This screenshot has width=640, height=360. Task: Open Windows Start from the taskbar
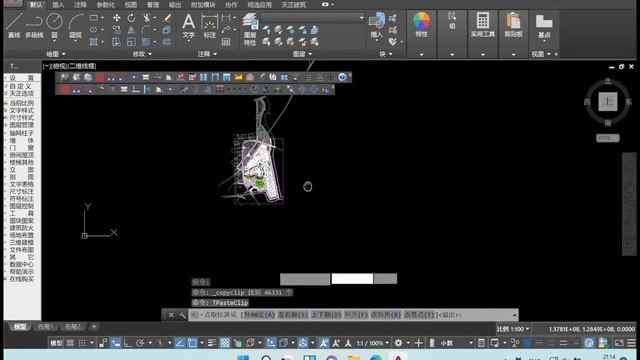coord(243,358)
